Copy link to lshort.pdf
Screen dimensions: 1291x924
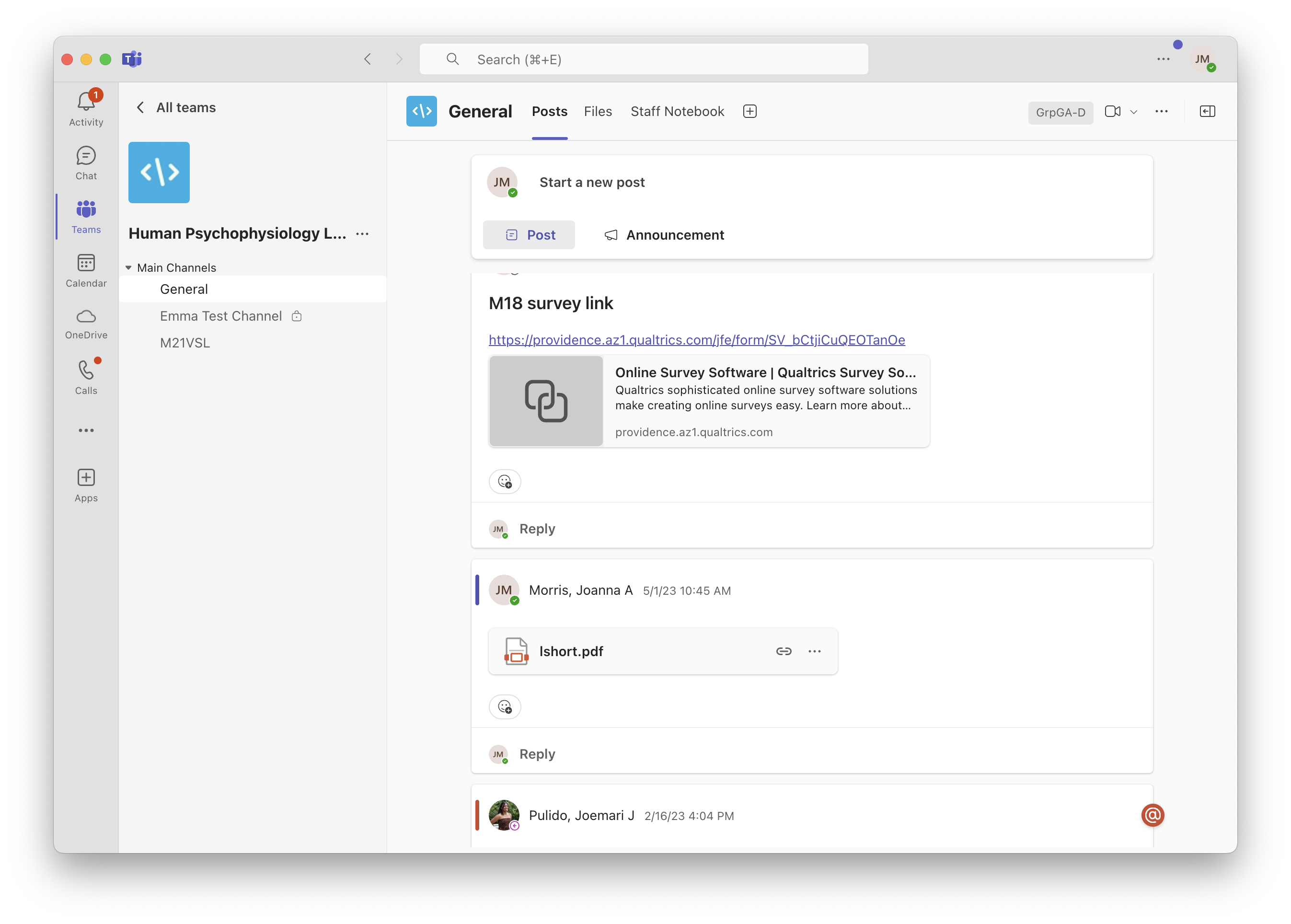point(784,651)
